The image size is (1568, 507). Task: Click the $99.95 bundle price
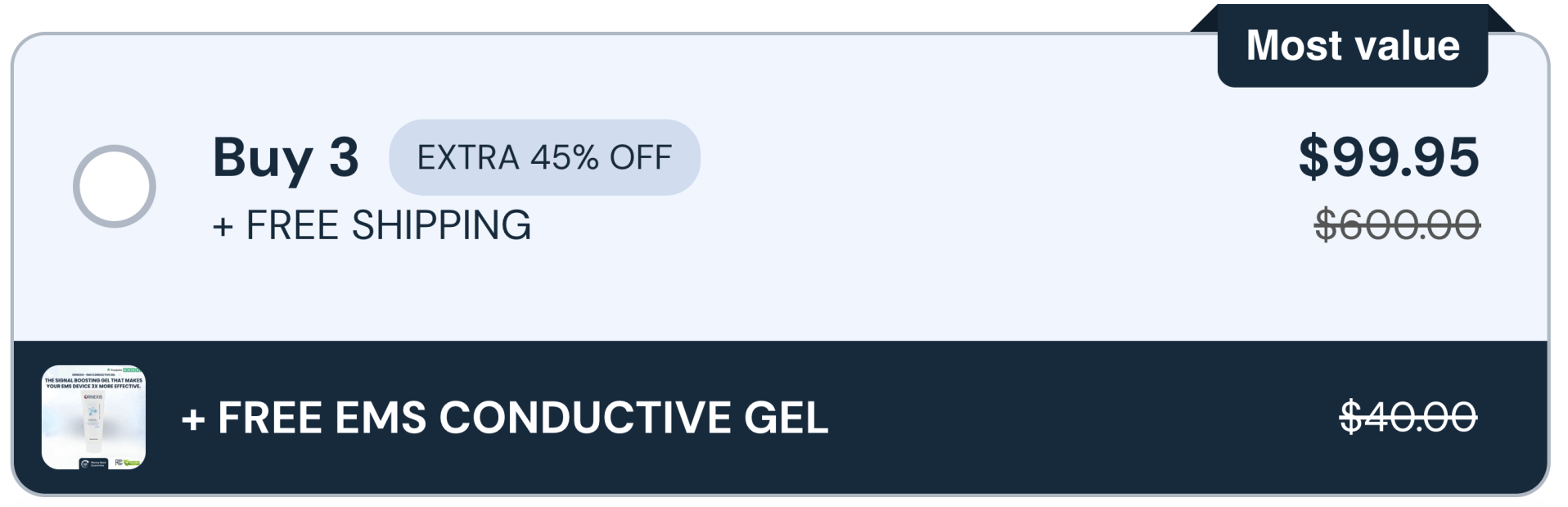(x=1389, y=156)
